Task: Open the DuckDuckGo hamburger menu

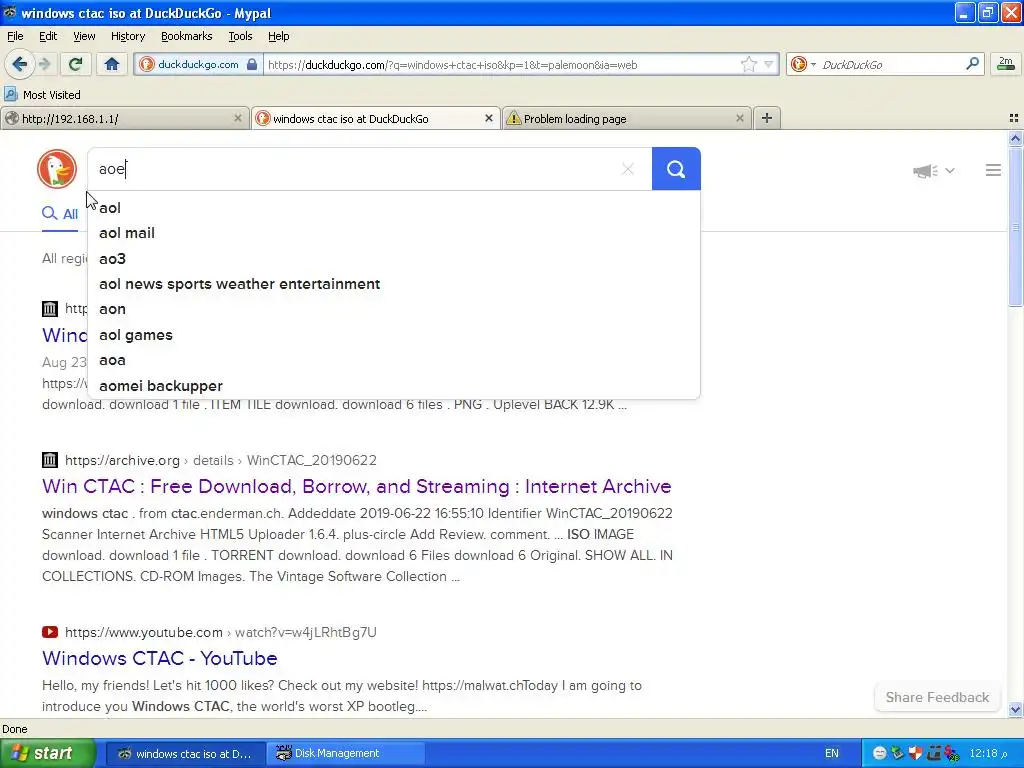Action: click(x=993, y=170)
